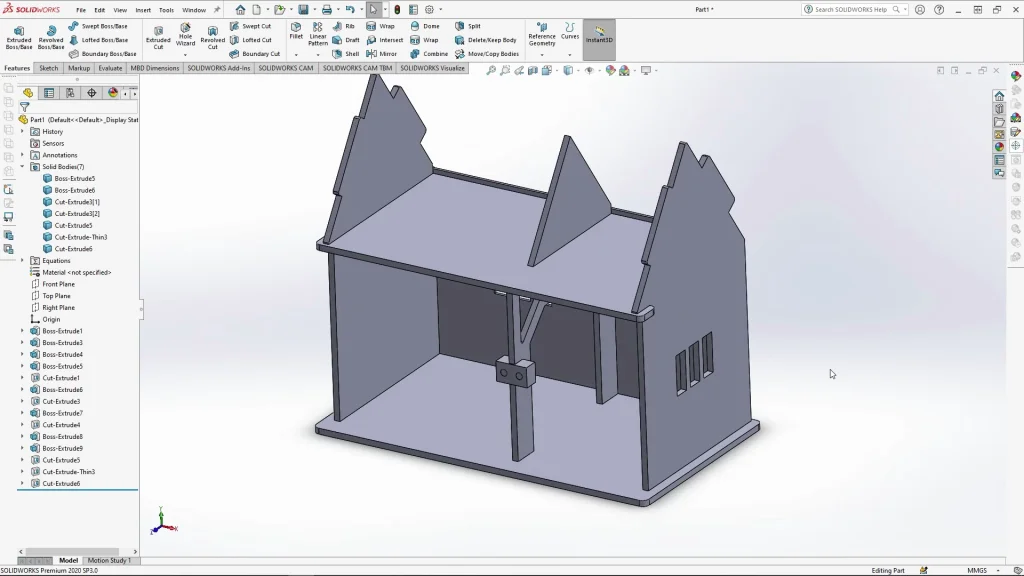Open the Appearances color wheel in the task pane

point(999,147)
